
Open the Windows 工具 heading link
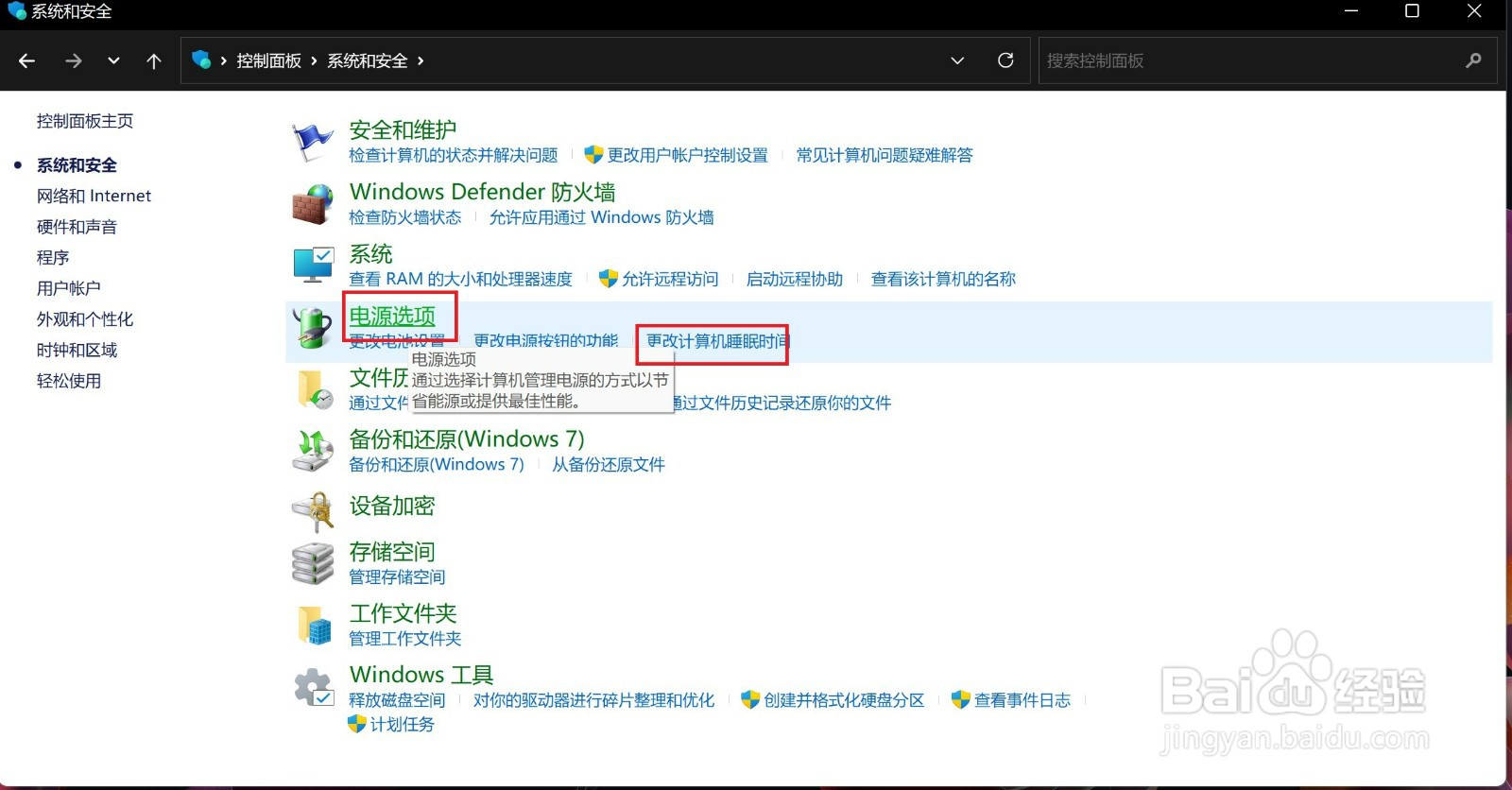(421, 675)
